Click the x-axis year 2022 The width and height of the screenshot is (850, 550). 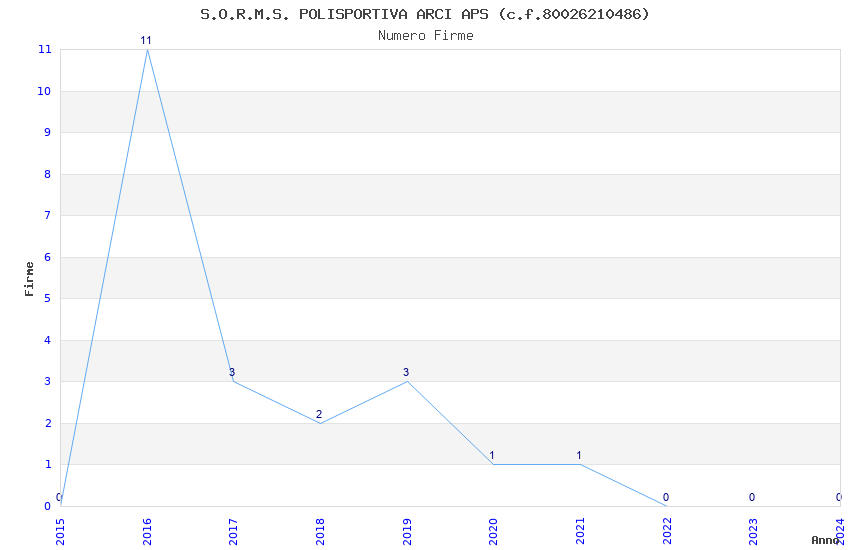(x=667, y=532)
